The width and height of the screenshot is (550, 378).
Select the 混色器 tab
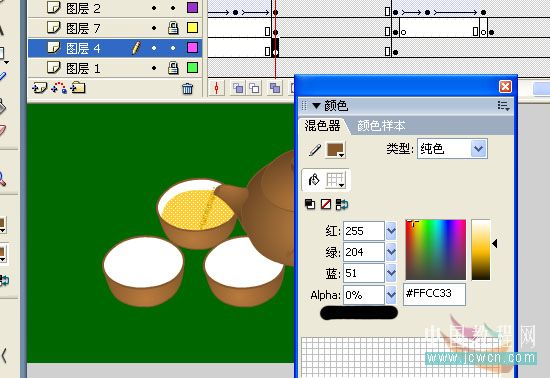click(x=322, y=126)
